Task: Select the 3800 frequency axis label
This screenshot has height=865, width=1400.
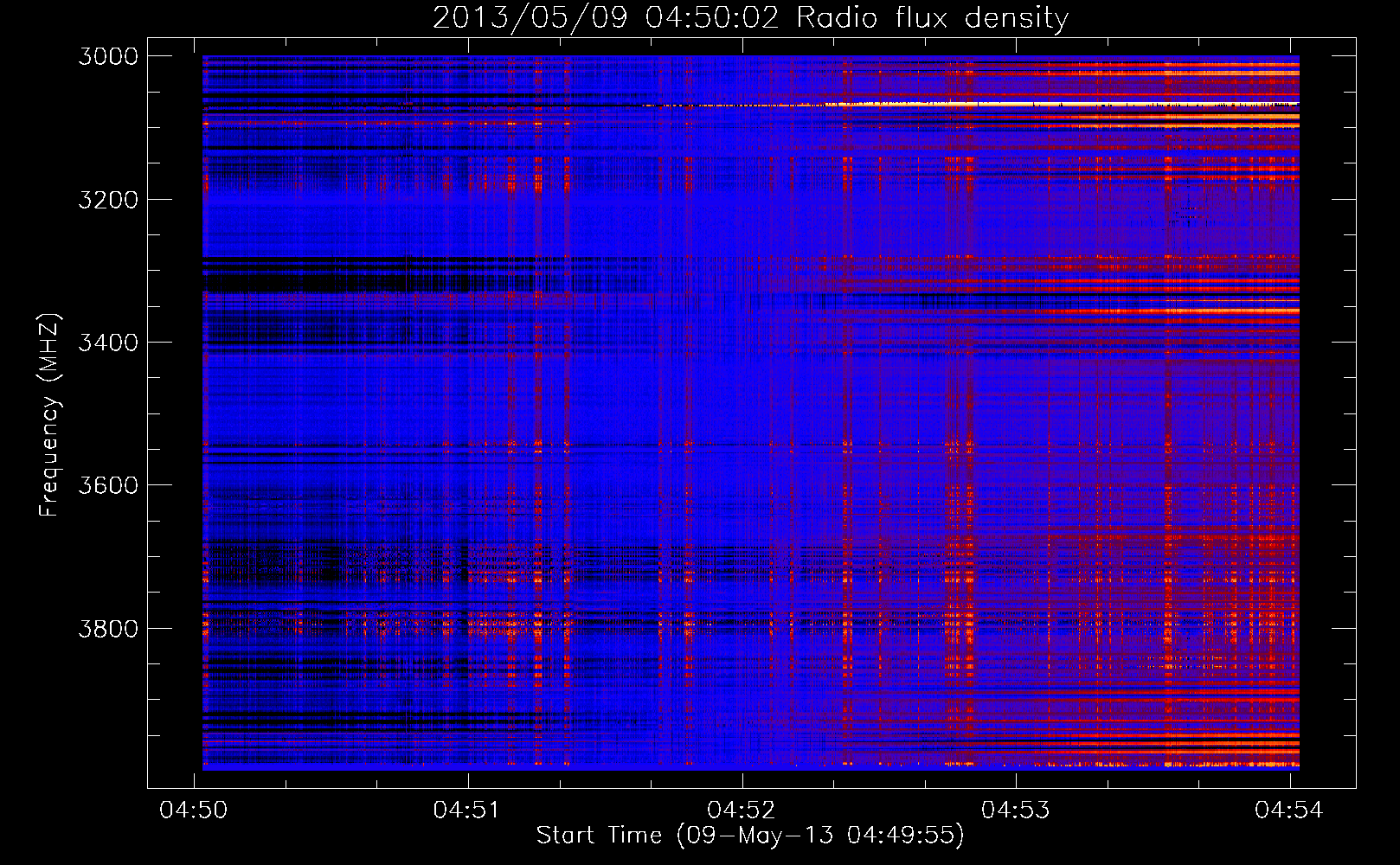Action: pos(108,628)
